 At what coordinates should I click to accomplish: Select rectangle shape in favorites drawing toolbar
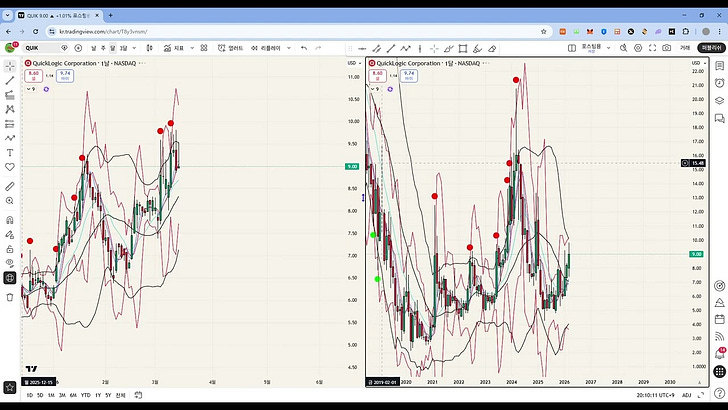463,48
